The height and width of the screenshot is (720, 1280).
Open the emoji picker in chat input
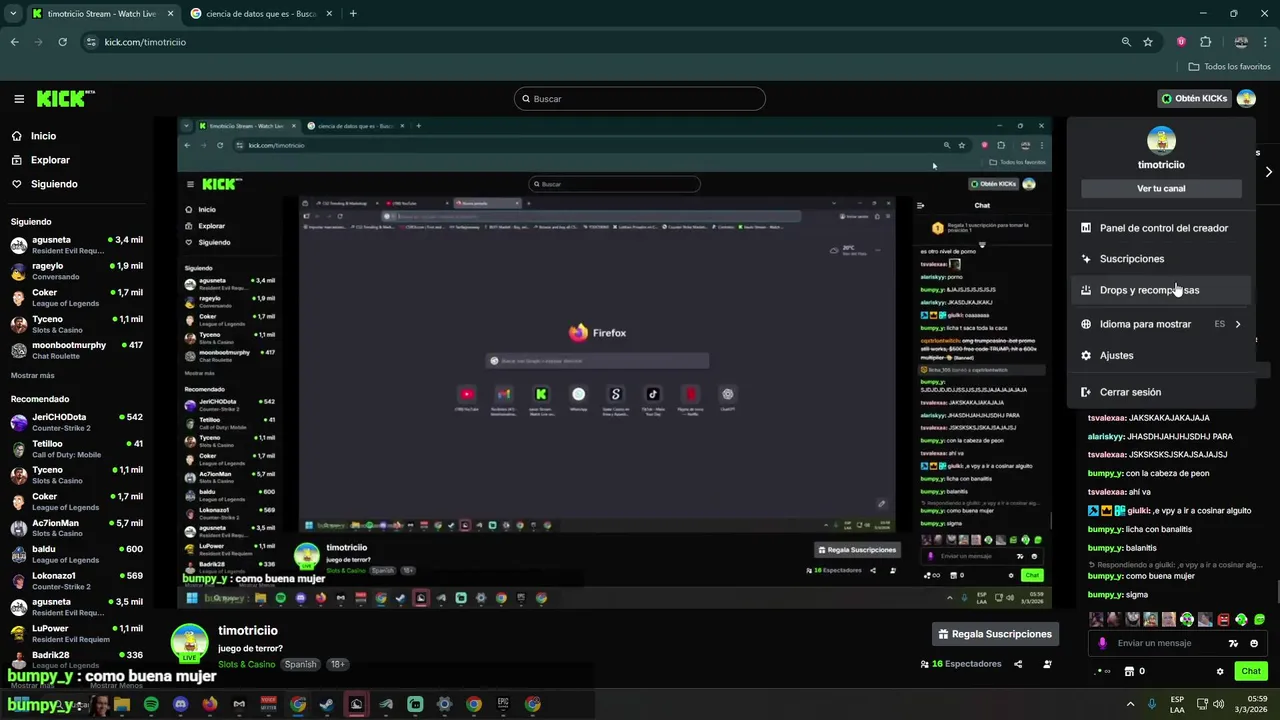(1254, 643)
